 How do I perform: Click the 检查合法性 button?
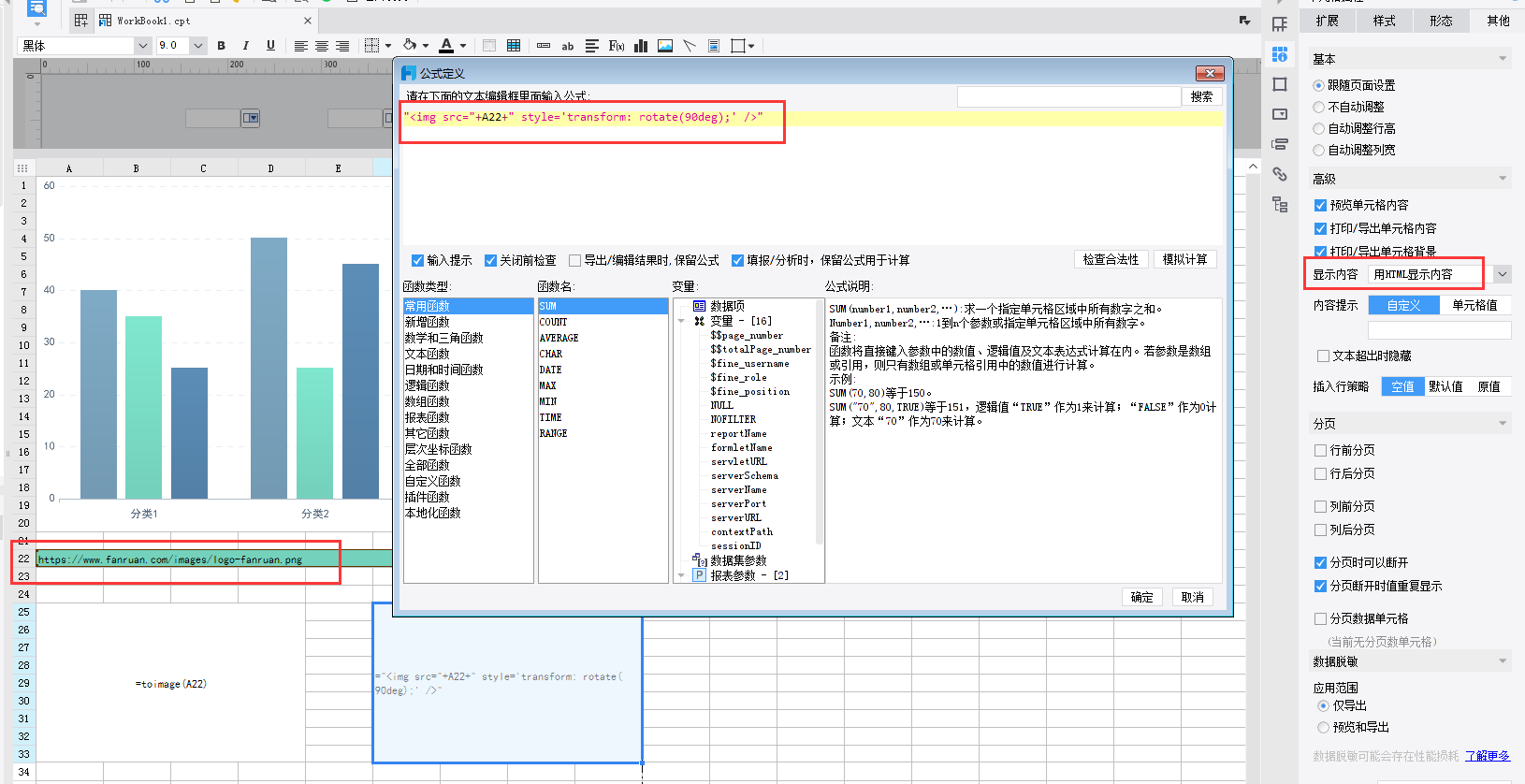[x=1111, y=259]
